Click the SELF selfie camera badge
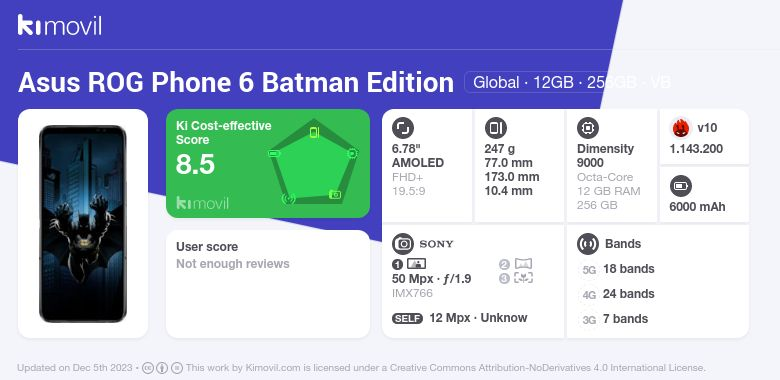This screenshot has width=780, height=380. pyautogui.click(x=407, y=318)
